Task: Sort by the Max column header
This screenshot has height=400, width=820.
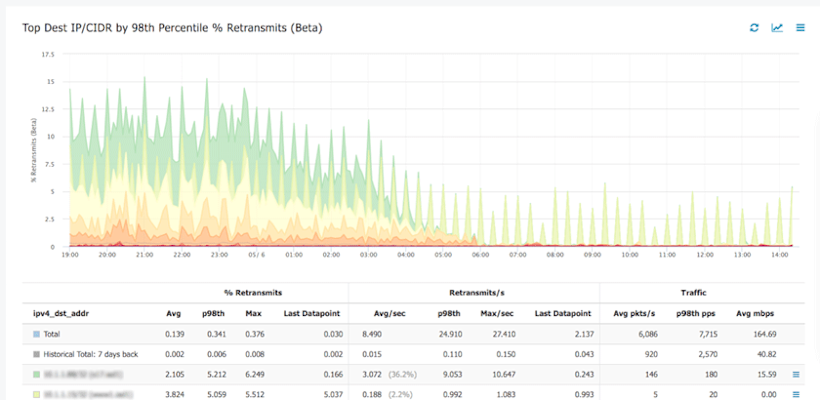Action: (x=253, y=314)
